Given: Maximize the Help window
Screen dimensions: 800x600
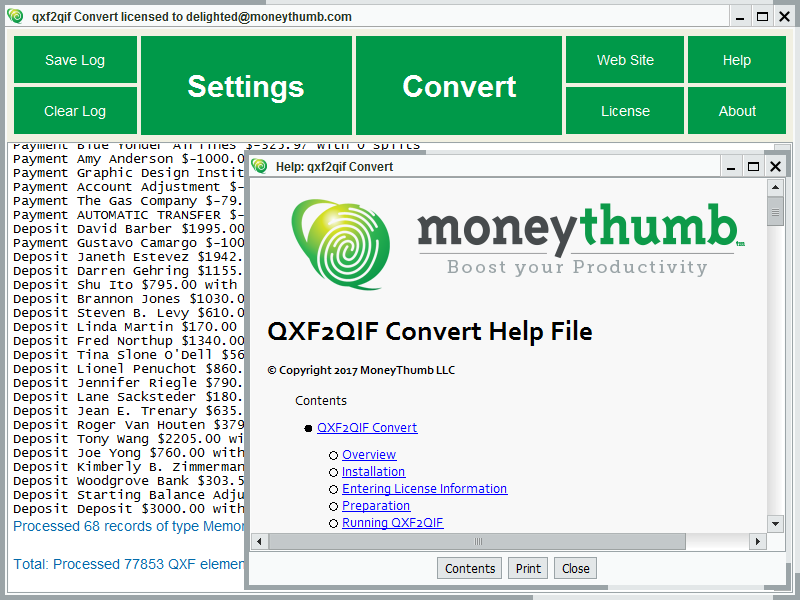Looking at the screenshot, I should (753, 167).
